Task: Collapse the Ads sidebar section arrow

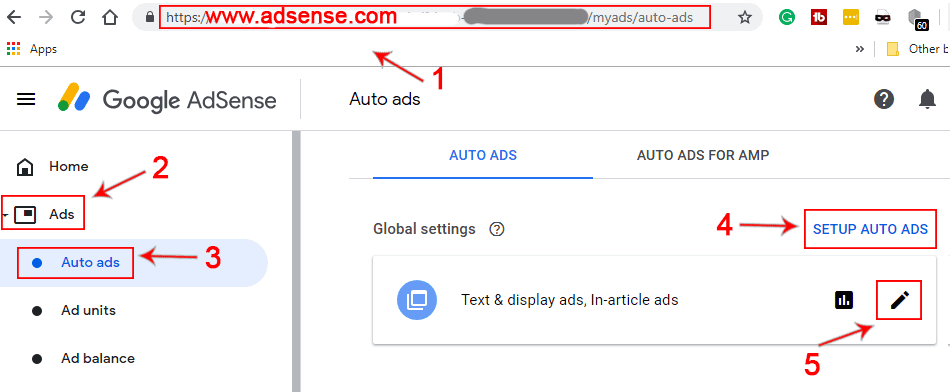Action: [5, 216]
